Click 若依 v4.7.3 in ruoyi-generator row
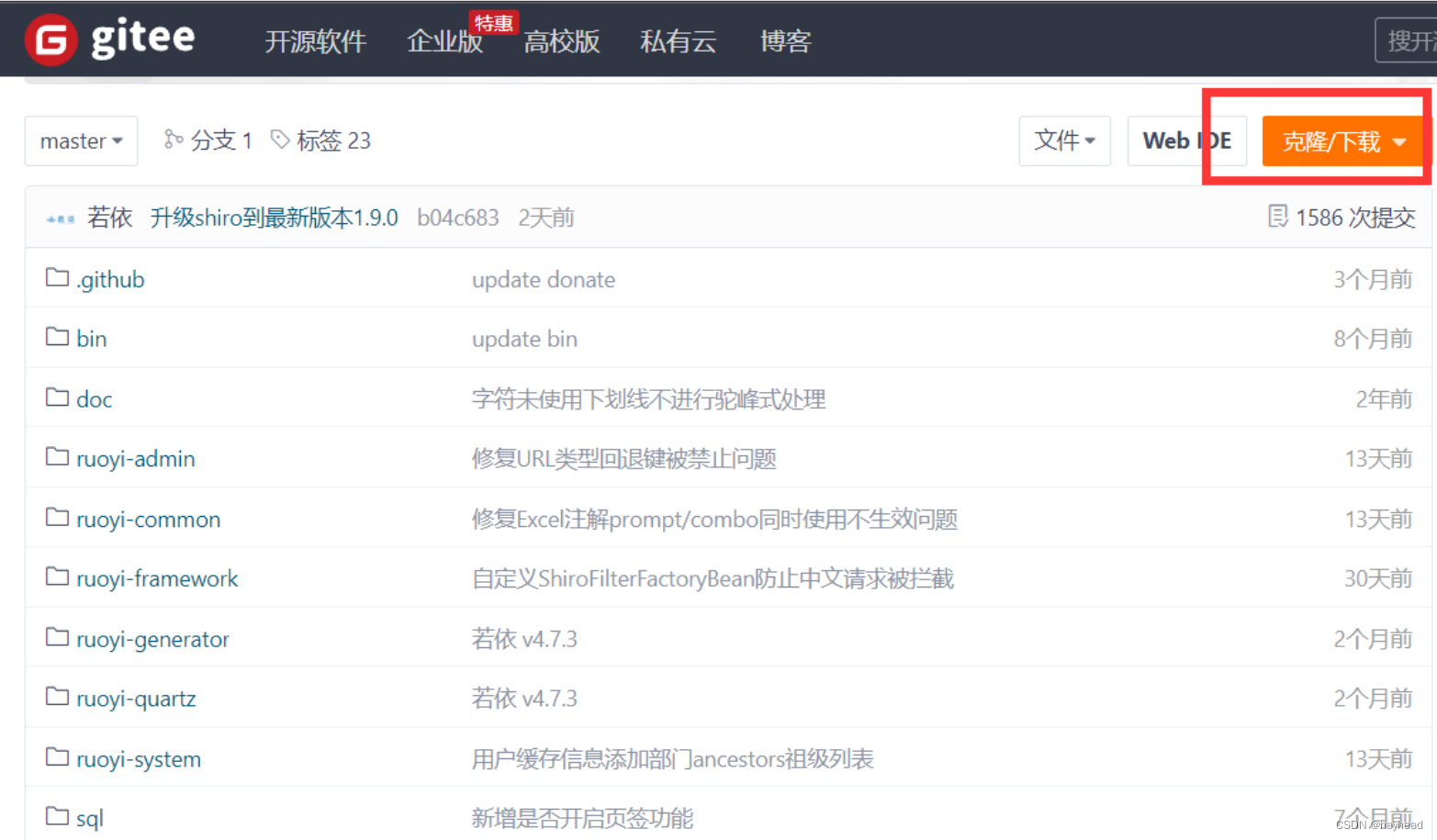This screenshot has width=1437, height=840. coord(524,639)
